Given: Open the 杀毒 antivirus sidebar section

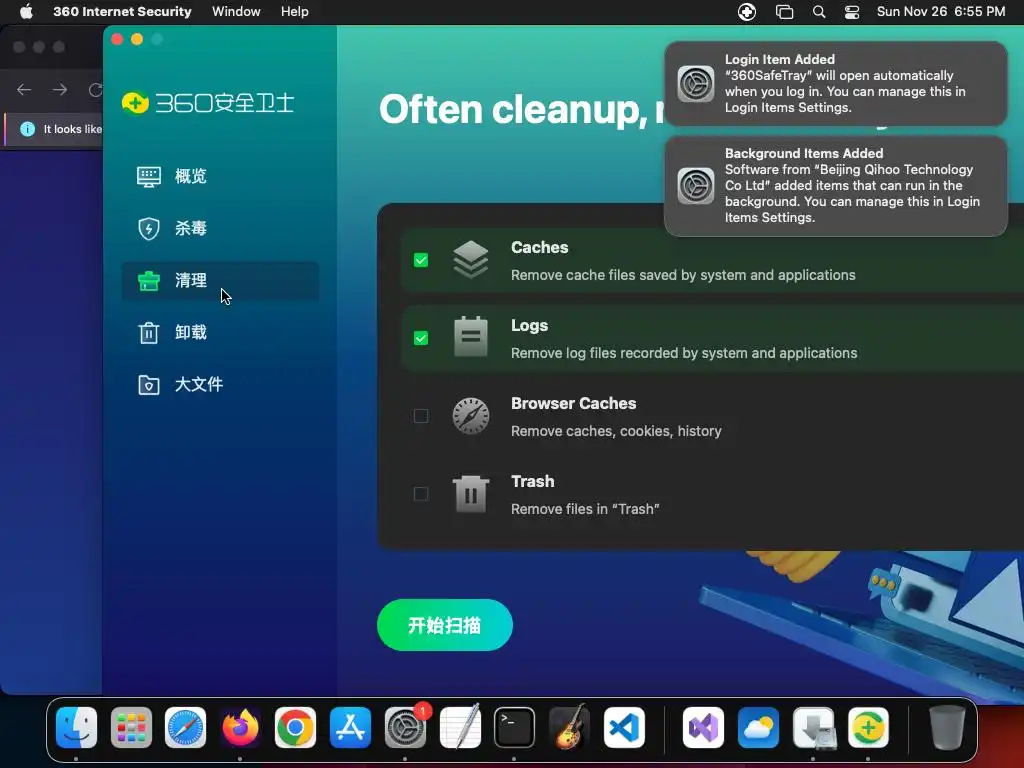Looking at the screenshot, I should tap(220, 229).
